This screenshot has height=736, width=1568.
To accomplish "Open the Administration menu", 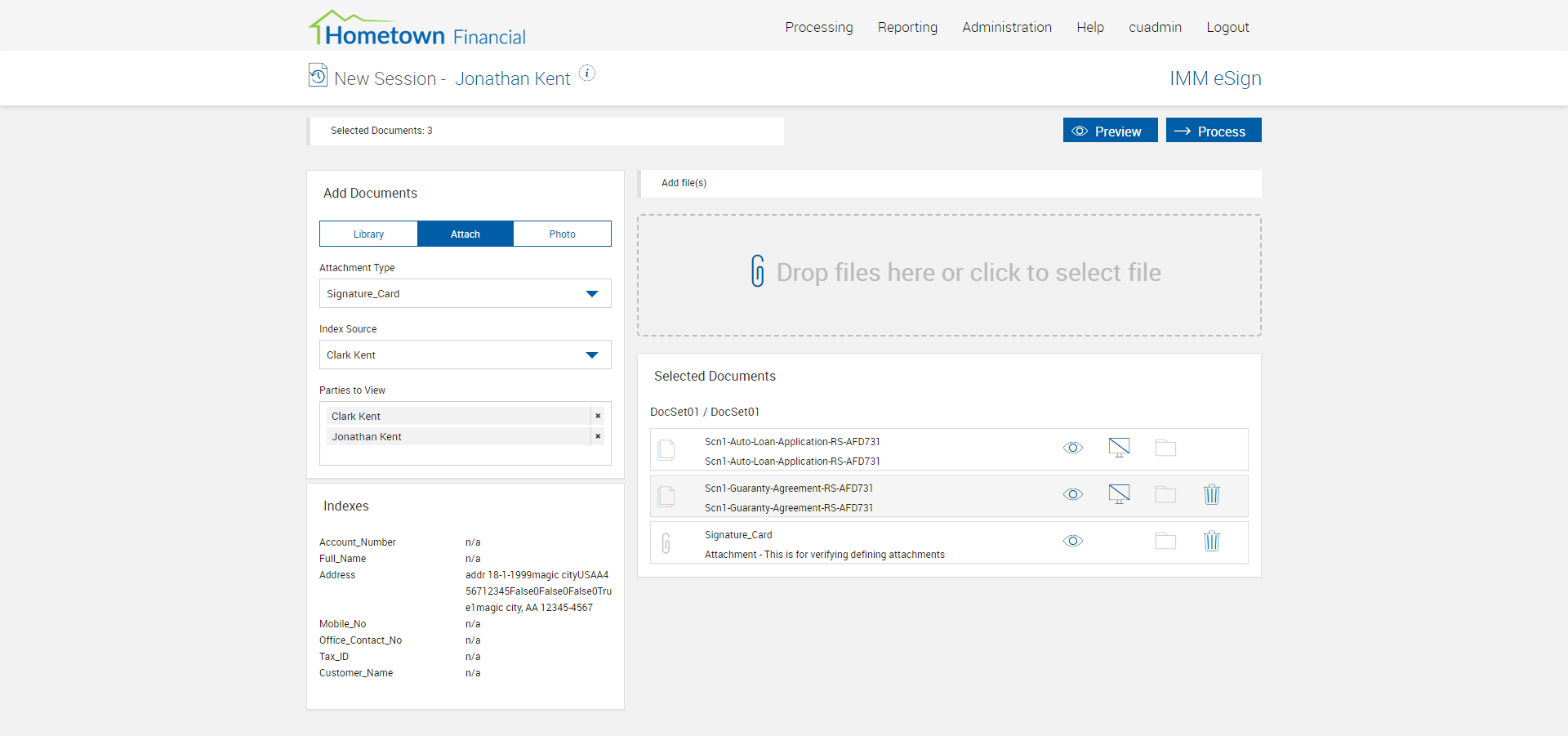I will (x=1006, y=27).
